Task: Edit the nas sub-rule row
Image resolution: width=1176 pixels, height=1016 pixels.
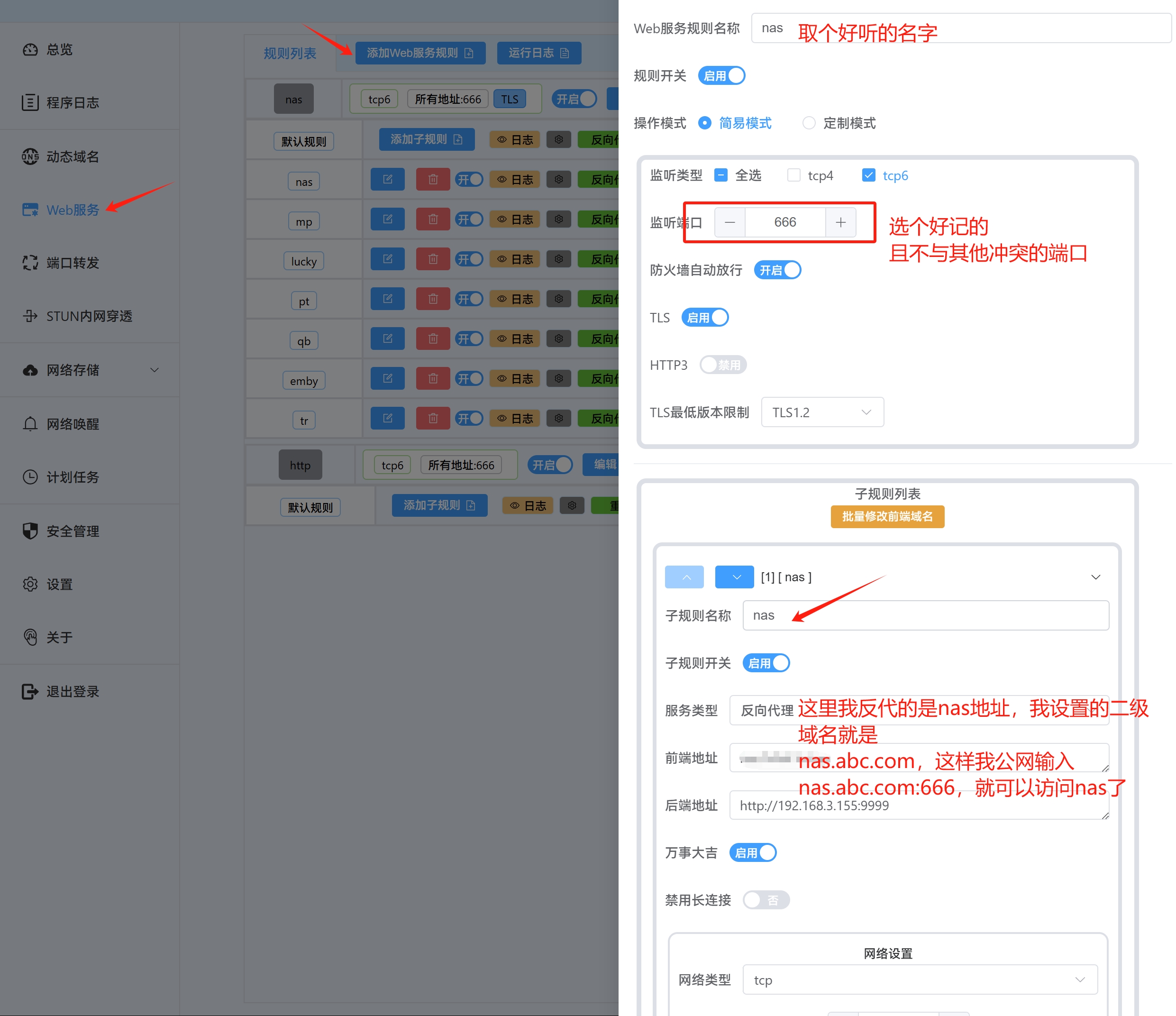Action: point(388,179)
